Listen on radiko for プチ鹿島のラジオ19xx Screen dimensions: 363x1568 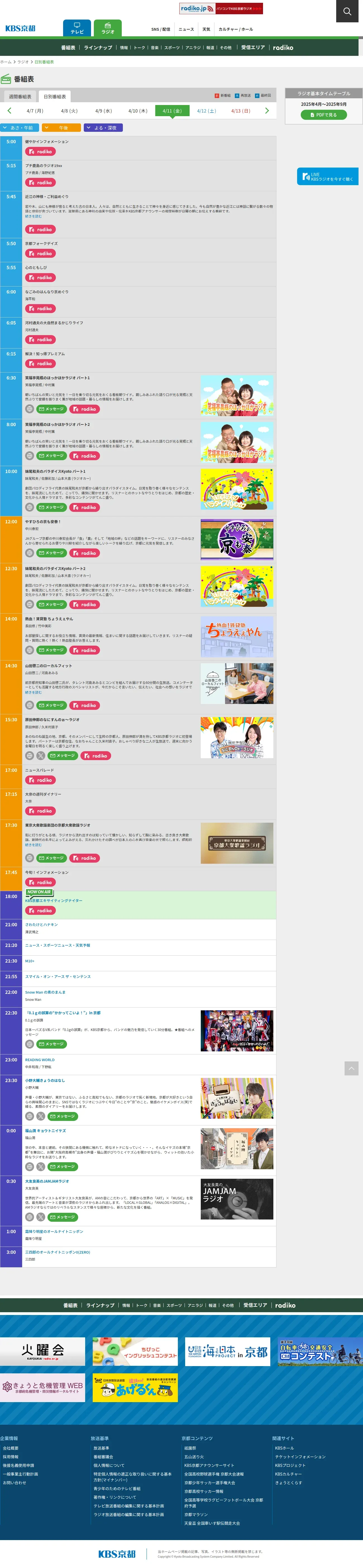point(40,183)
